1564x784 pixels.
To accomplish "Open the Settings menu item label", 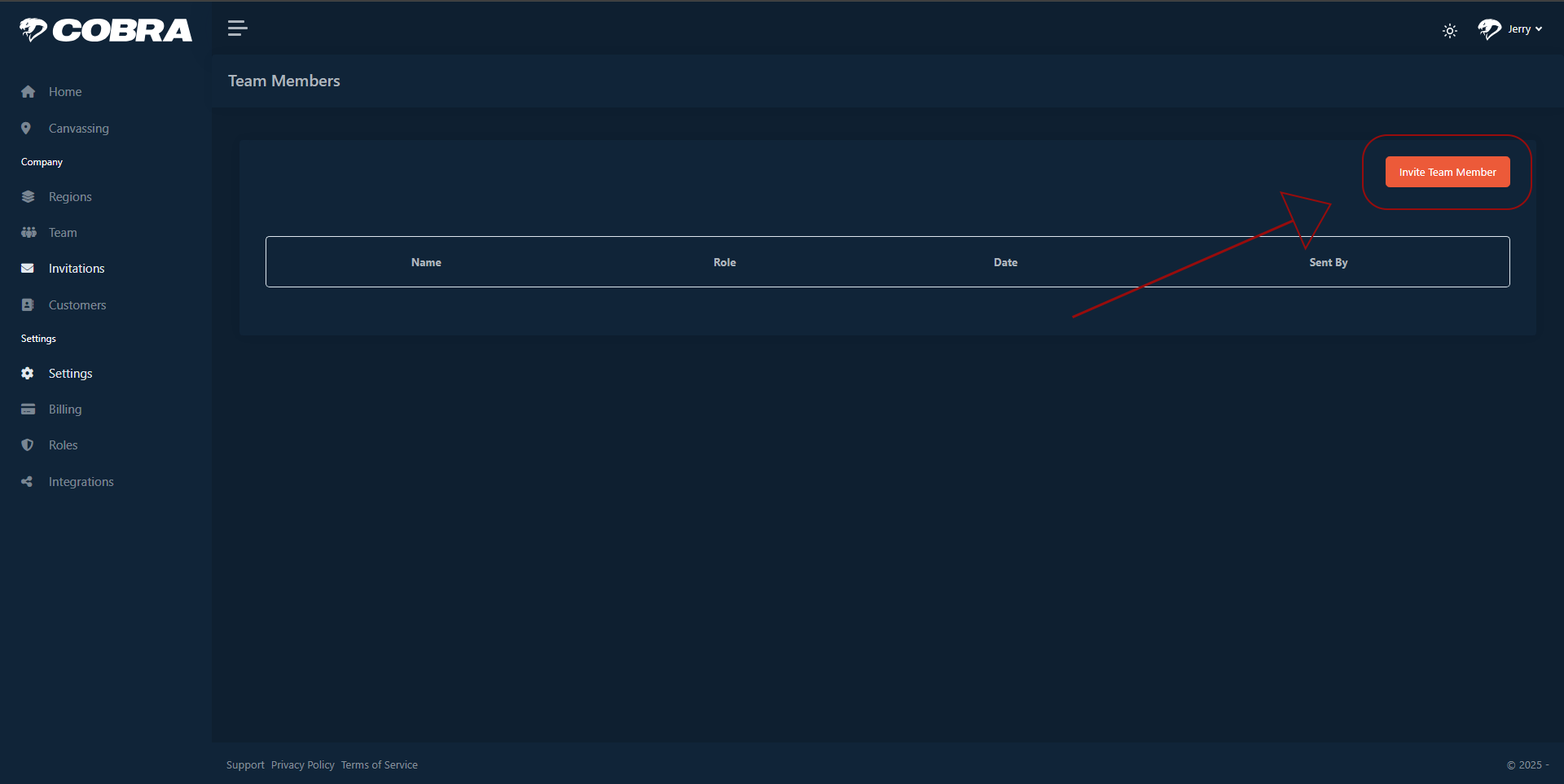I will pyautogui.click(x=70, y=374).
